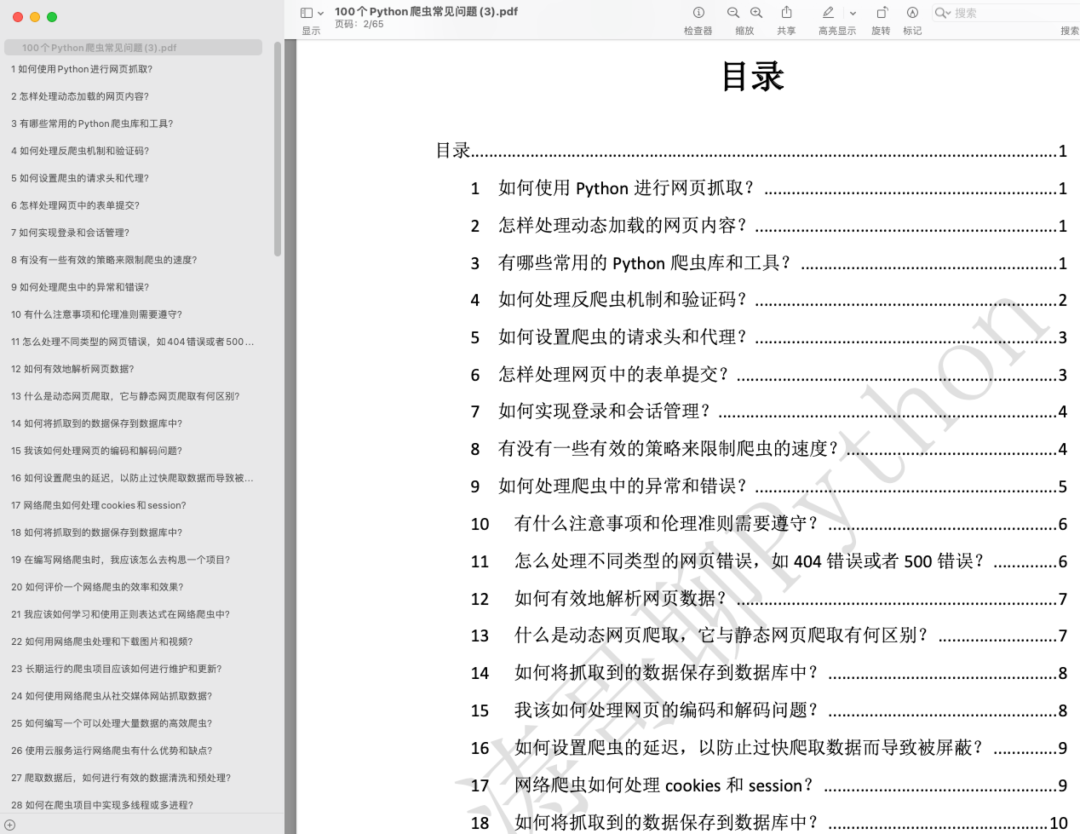Open outline item 16 如何设置爬虫的延迟
Viewport: 1080px width, 834px height.
click(x=132, y=478)
